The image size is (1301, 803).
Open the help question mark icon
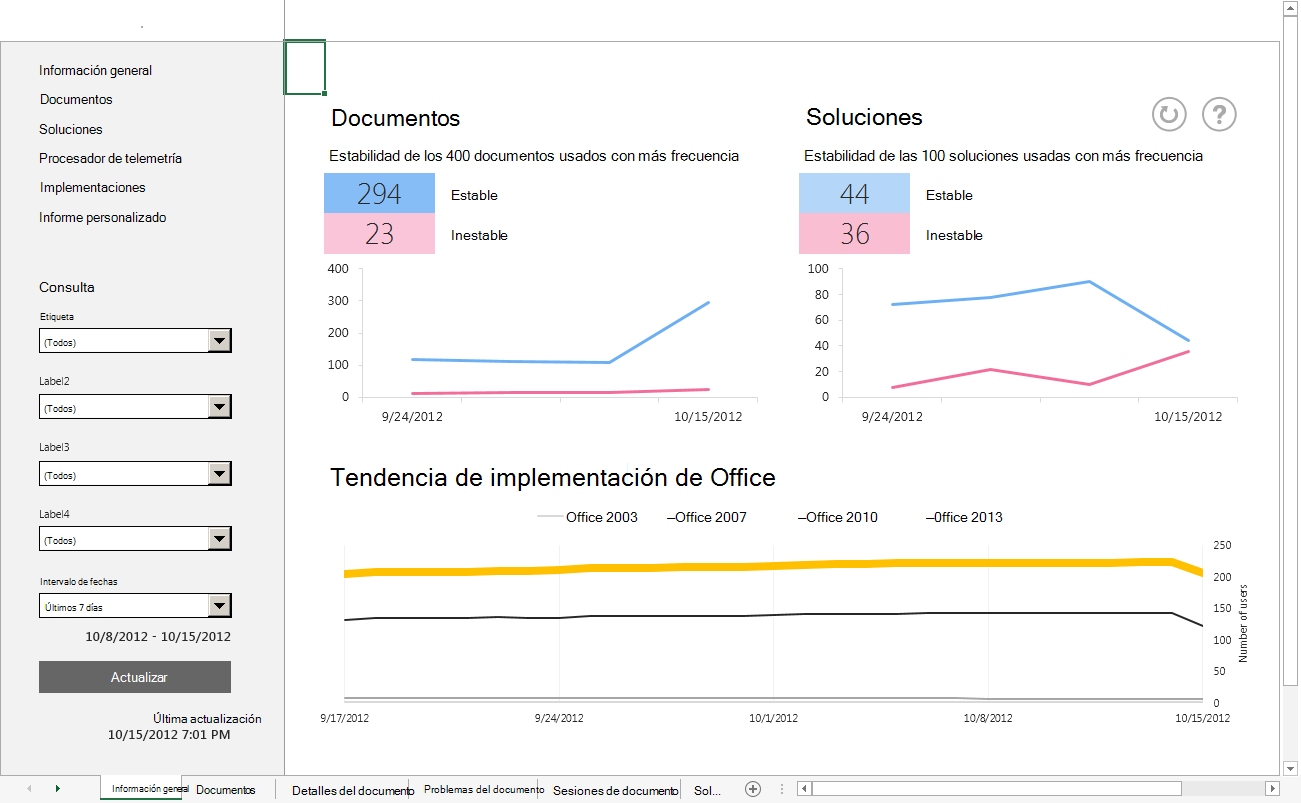point(1219,114)
